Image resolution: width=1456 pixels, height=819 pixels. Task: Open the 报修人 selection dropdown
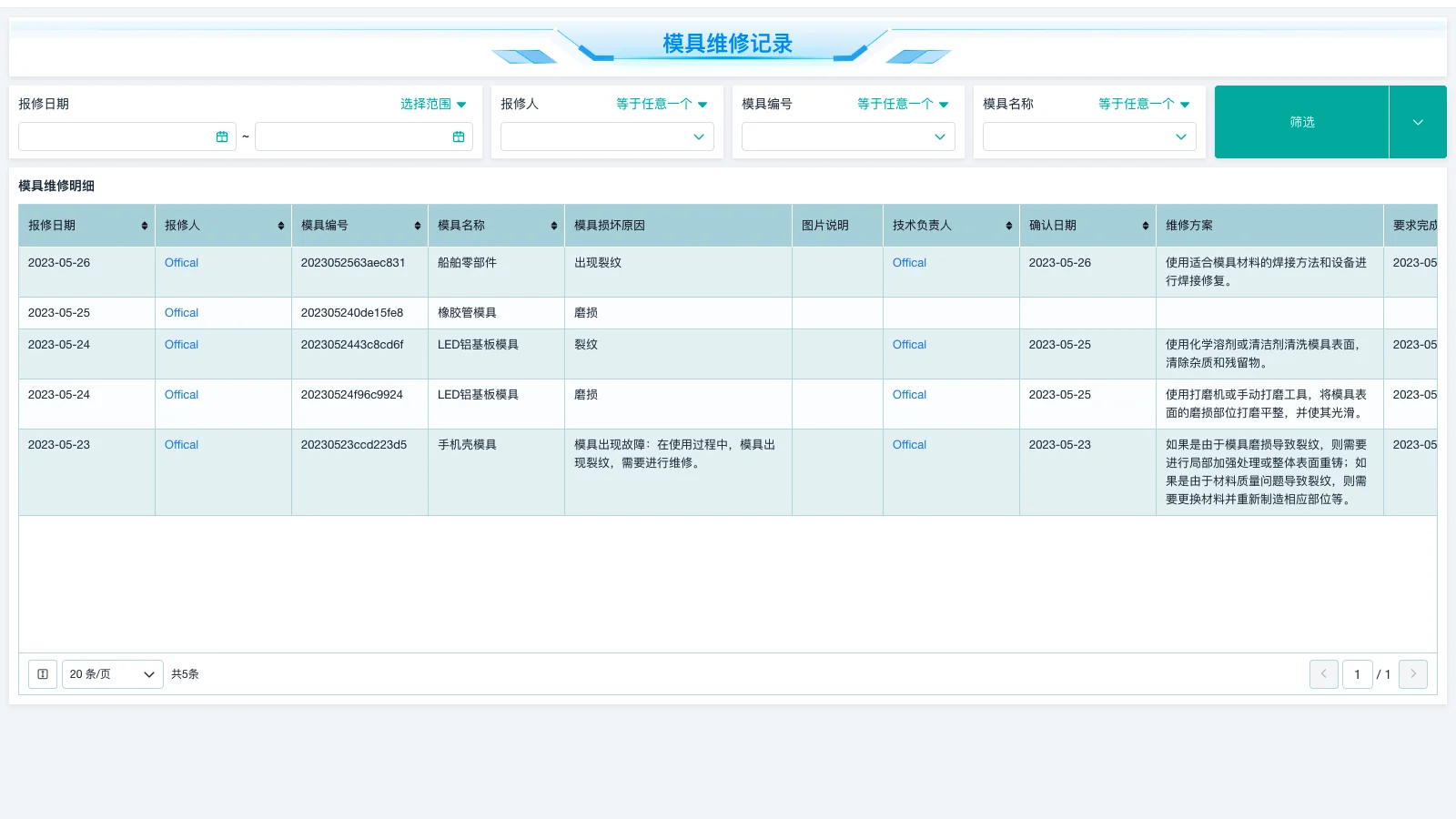pyautogui.click(x=606, y=136)
